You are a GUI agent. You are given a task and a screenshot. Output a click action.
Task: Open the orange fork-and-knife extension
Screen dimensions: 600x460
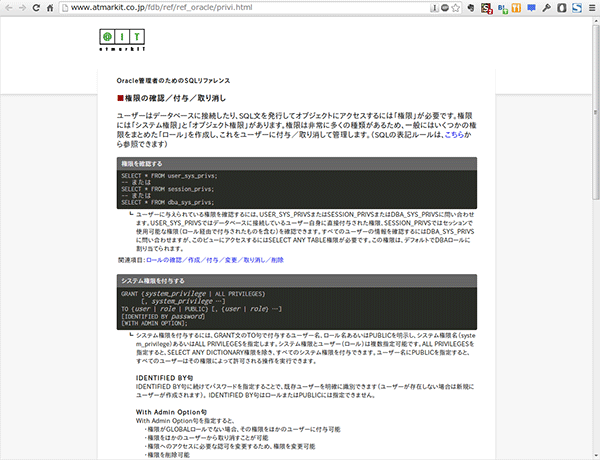(x=516, y=8)
